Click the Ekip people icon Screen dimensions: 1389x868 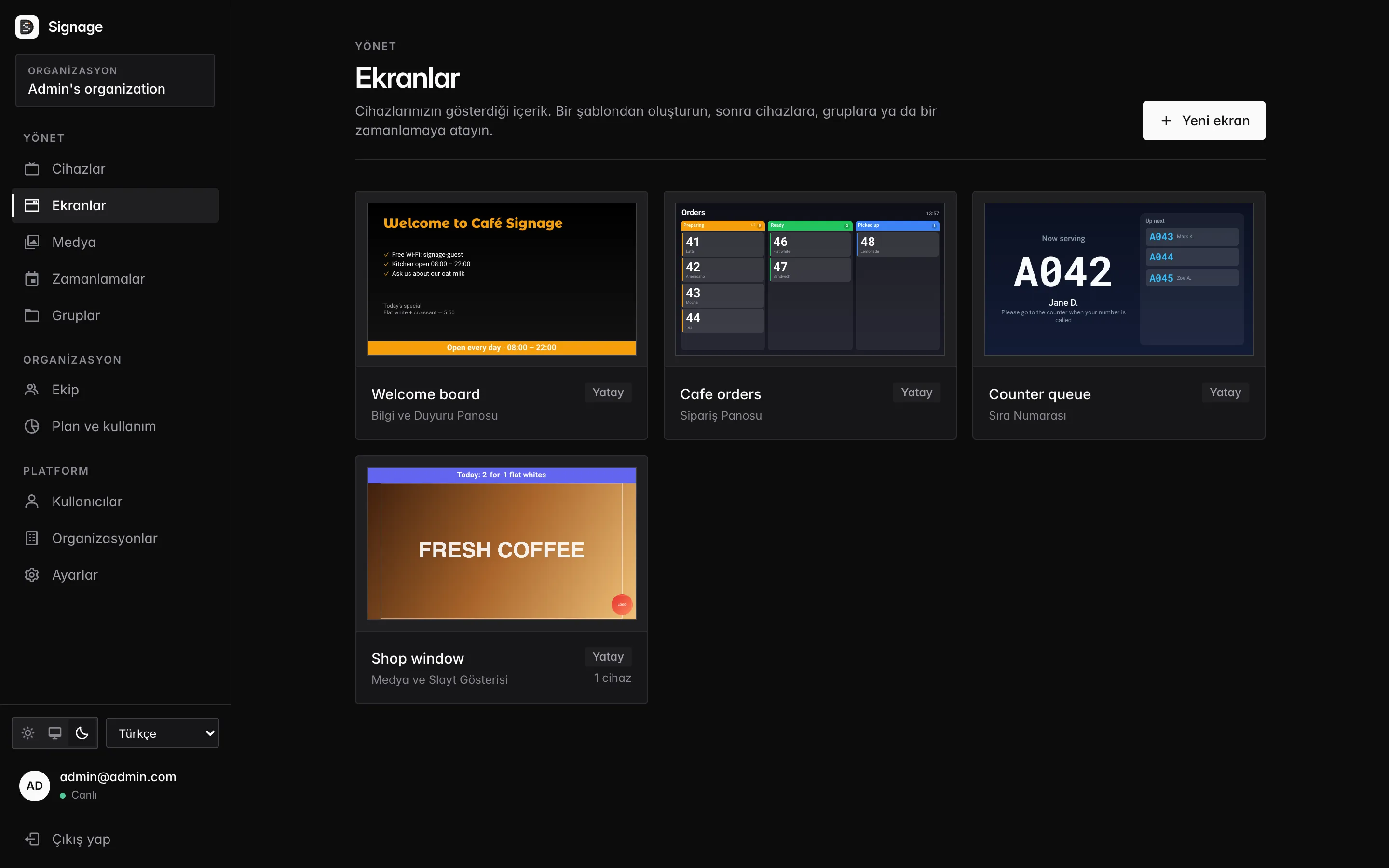tap(32, 390)
